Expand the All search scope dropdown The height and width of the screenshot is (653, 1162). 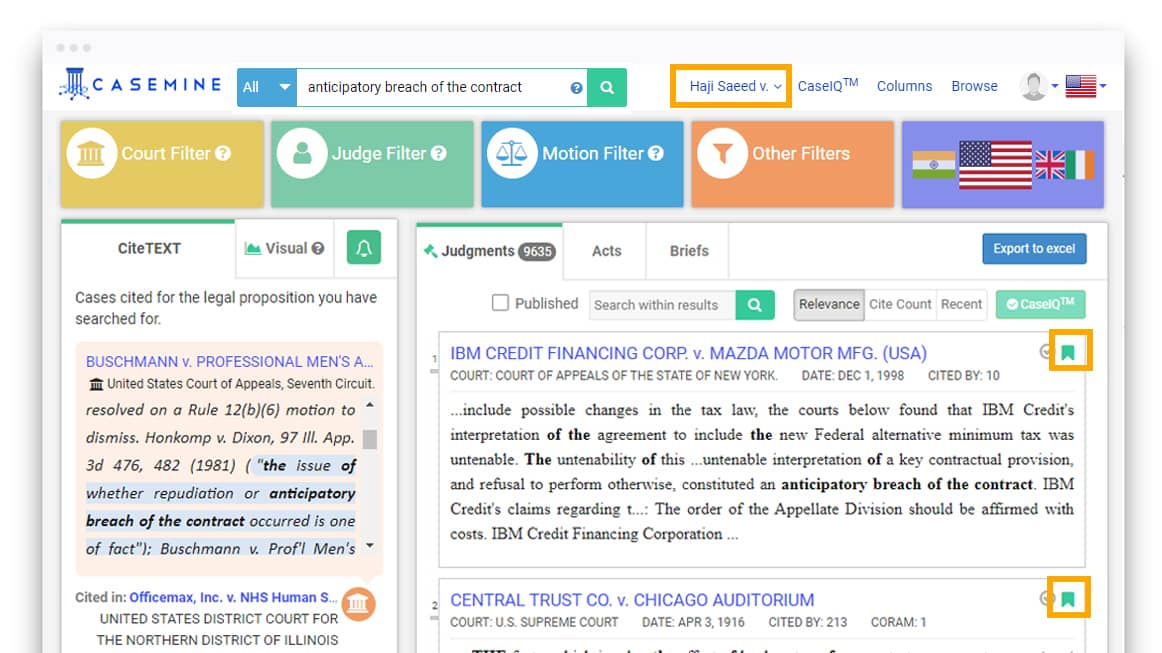pyautogui.click(x=266, y=87)
